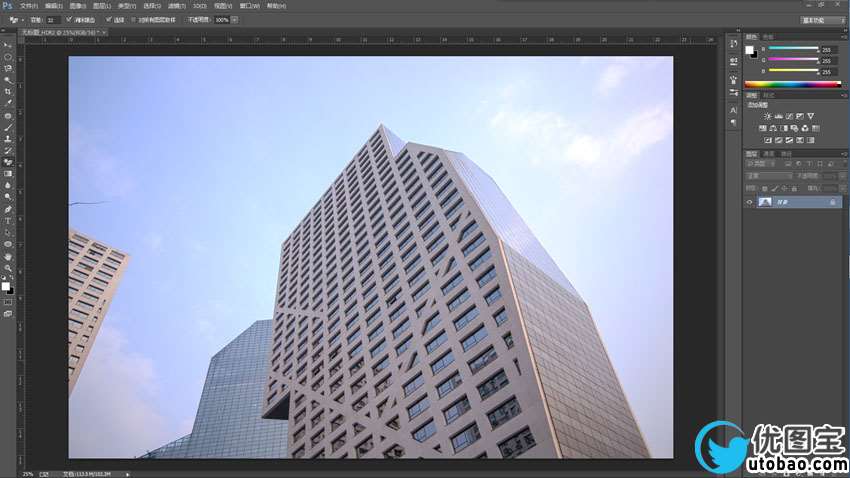The image size is (850, 478).
Task: Pick the Type (T) tool
Action: click(8, 220)
